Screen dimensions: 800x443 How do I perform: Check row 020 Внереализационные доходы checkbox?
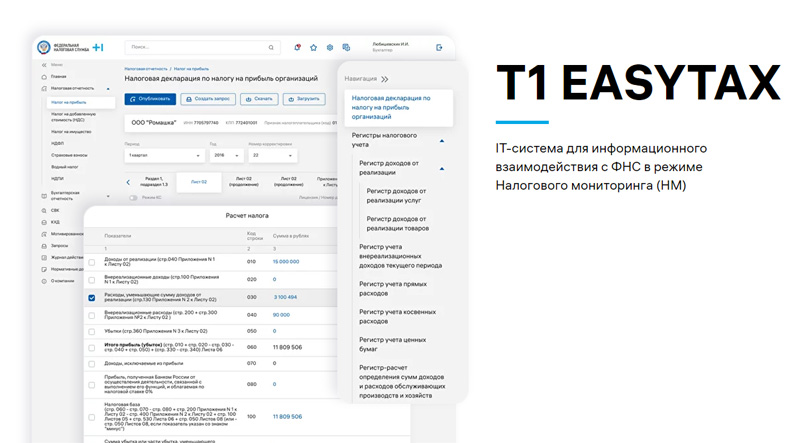[92, 280]
